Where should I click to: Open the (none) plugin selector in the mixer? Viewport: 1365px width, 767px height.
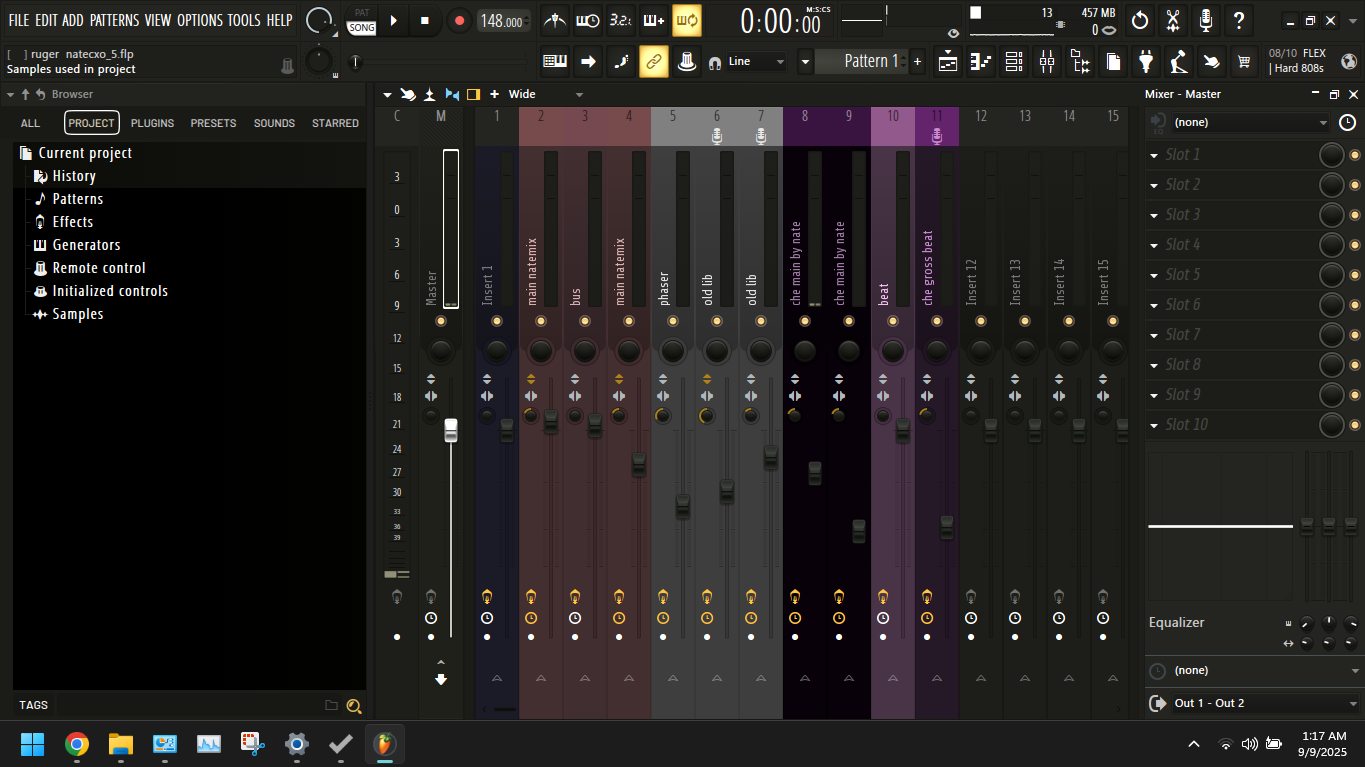(x=1240, y=122)
